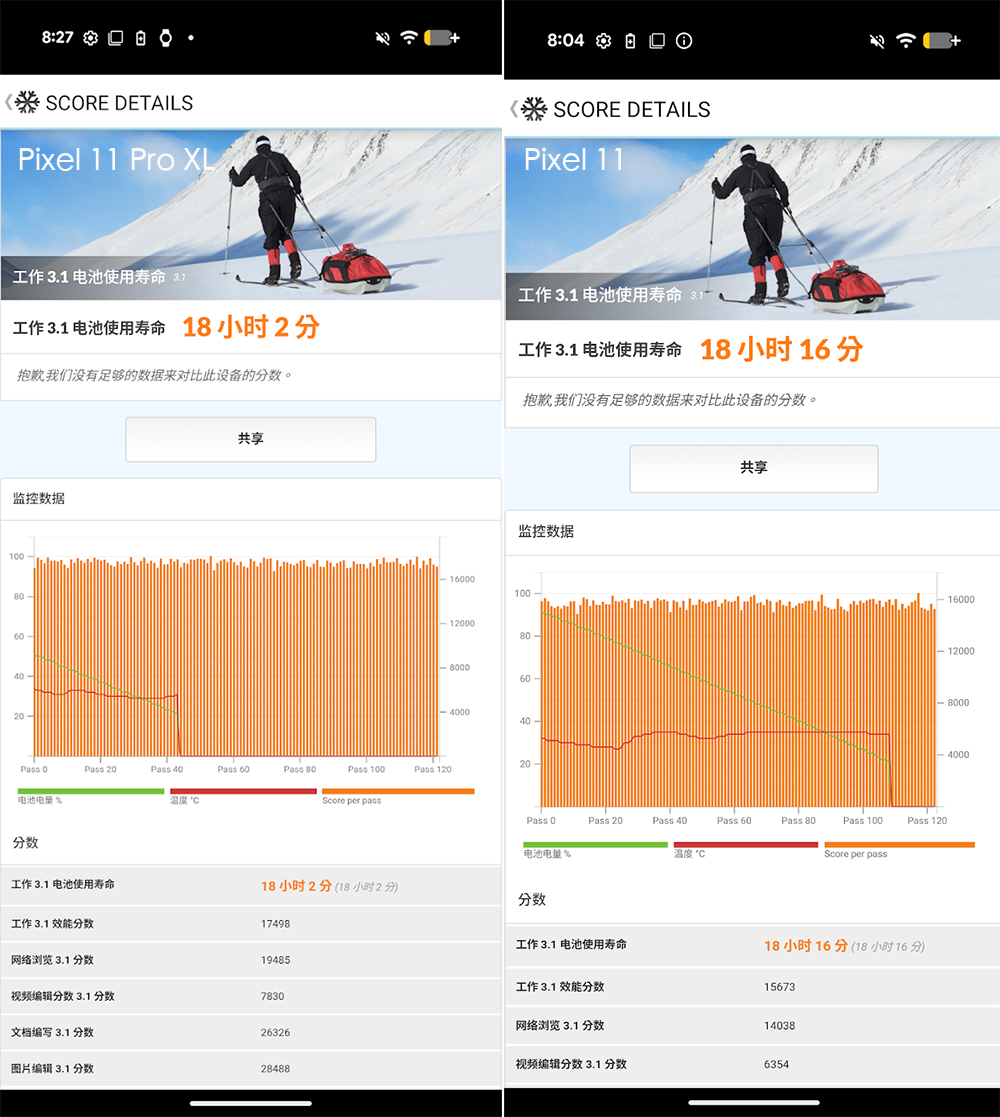1000x1117 pixels.
Task: Tap the 抱歉 insufficient data notice on Pixel 11 Pro XL
Action: click(x=154, y=375)
